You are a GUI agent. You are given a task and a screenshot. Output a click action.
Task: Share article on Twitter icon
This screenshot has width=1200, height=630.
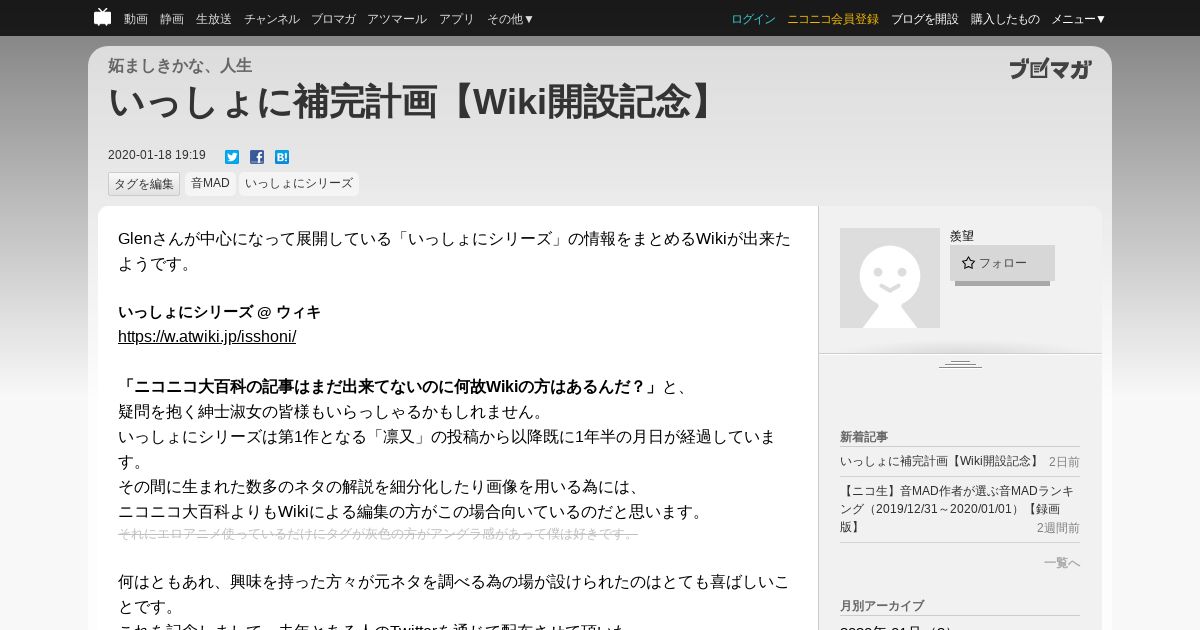[x=232, y=157]
